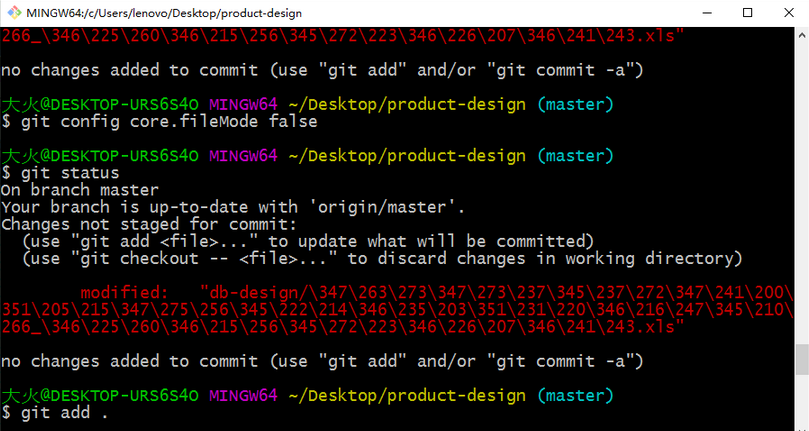Click the empty scrollbar track above the thumb

pos(802,191)
